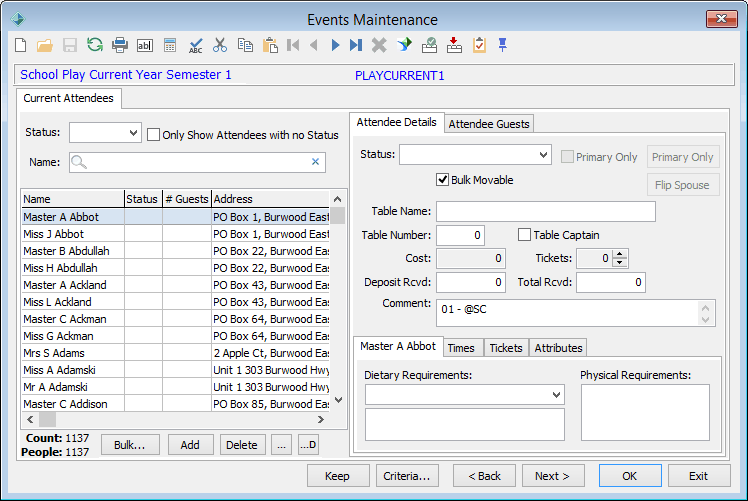
Task: Open the Attendee Guests tab
Action: [x=489, y=124]
